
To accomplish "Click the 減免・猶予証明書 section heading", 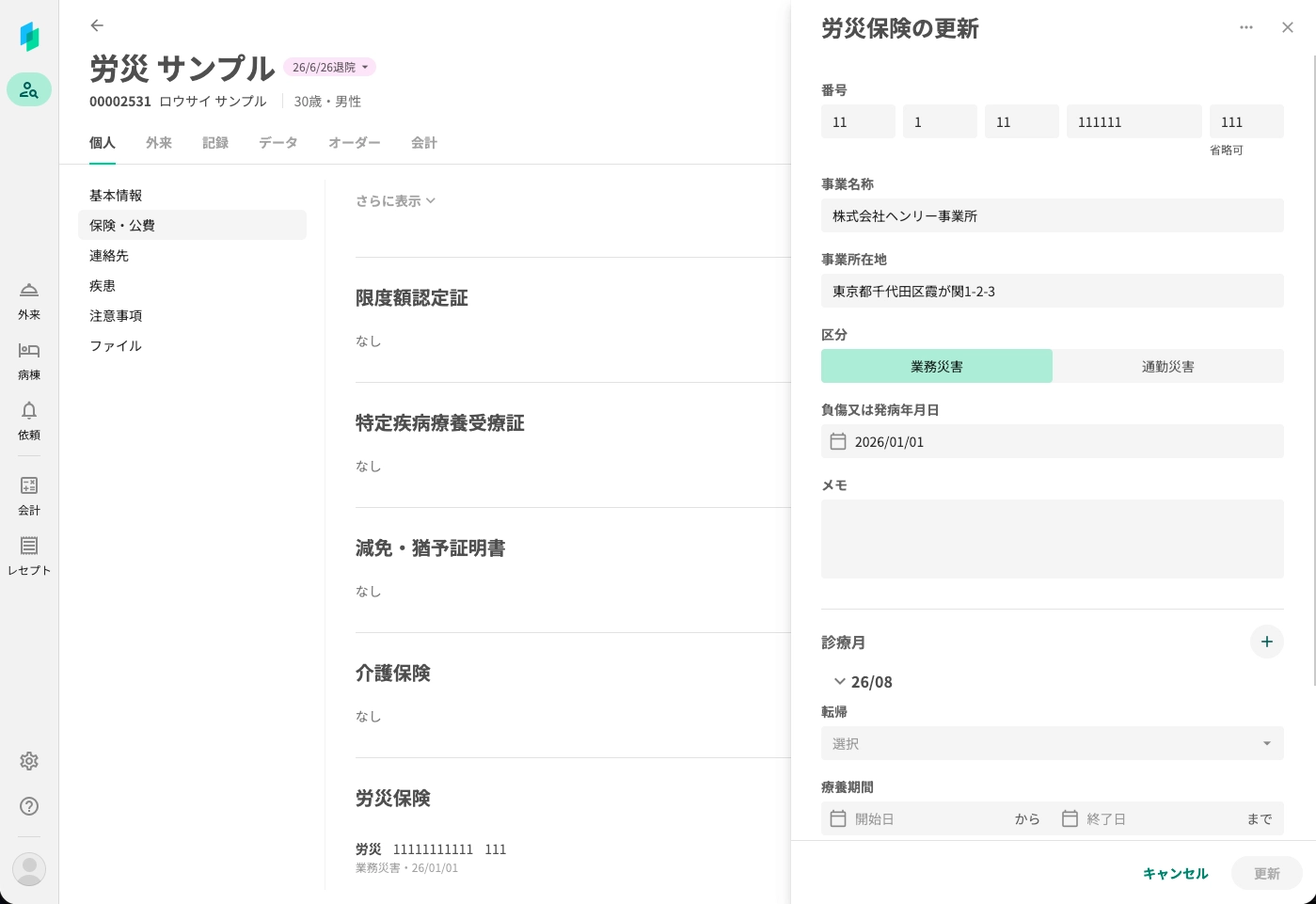I will [x=431, y=547].
